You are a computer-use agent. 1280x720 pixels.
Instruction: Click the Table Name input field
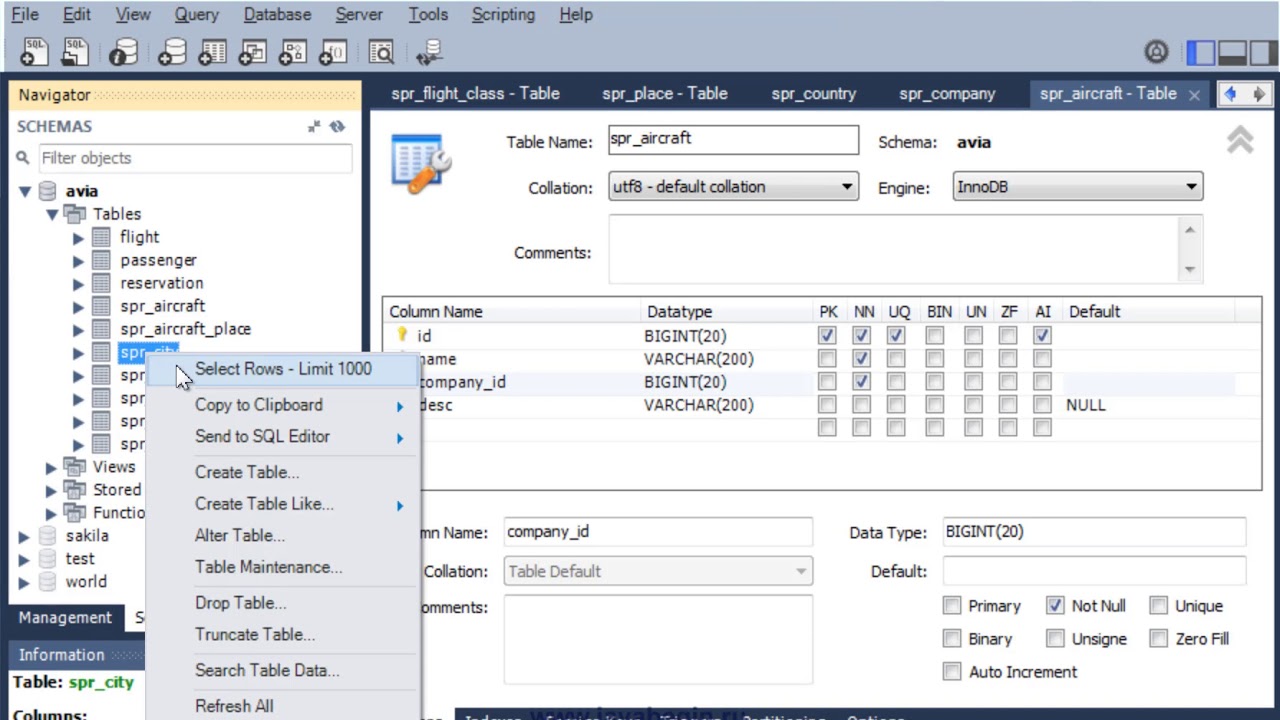[x=733, y=140]
